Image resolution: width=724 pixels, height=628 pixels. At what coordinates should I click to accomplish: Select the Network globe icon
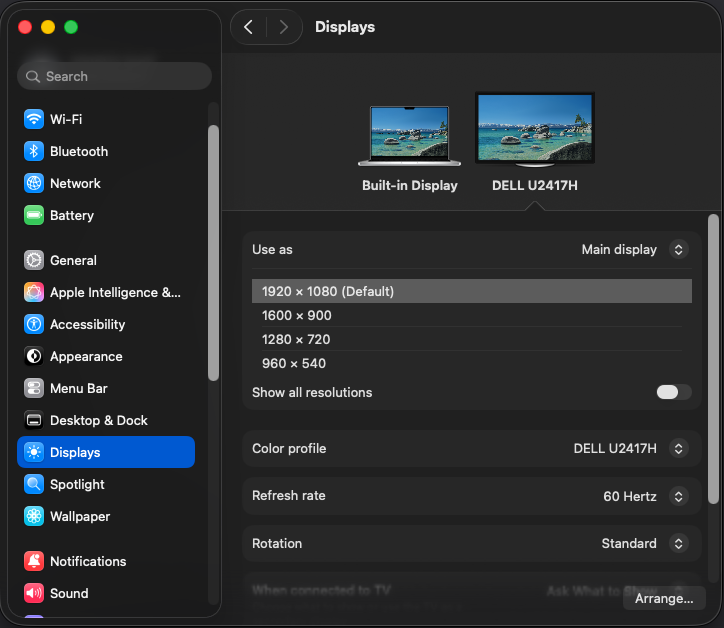point(34,183)
